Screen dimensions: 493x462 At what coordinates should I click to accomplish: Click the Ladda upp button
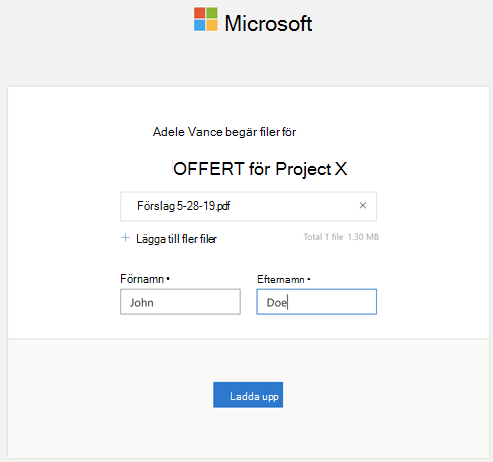[248, 395]
